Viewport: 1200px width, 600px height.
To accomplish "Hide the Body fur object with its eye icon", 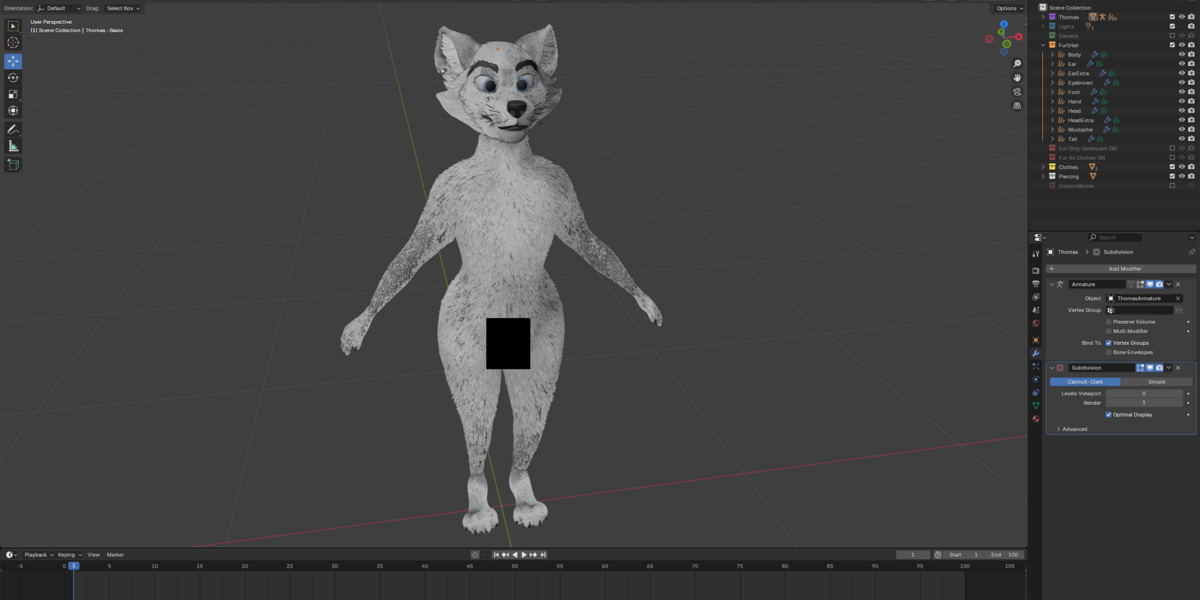I will tap(1181, 54).
